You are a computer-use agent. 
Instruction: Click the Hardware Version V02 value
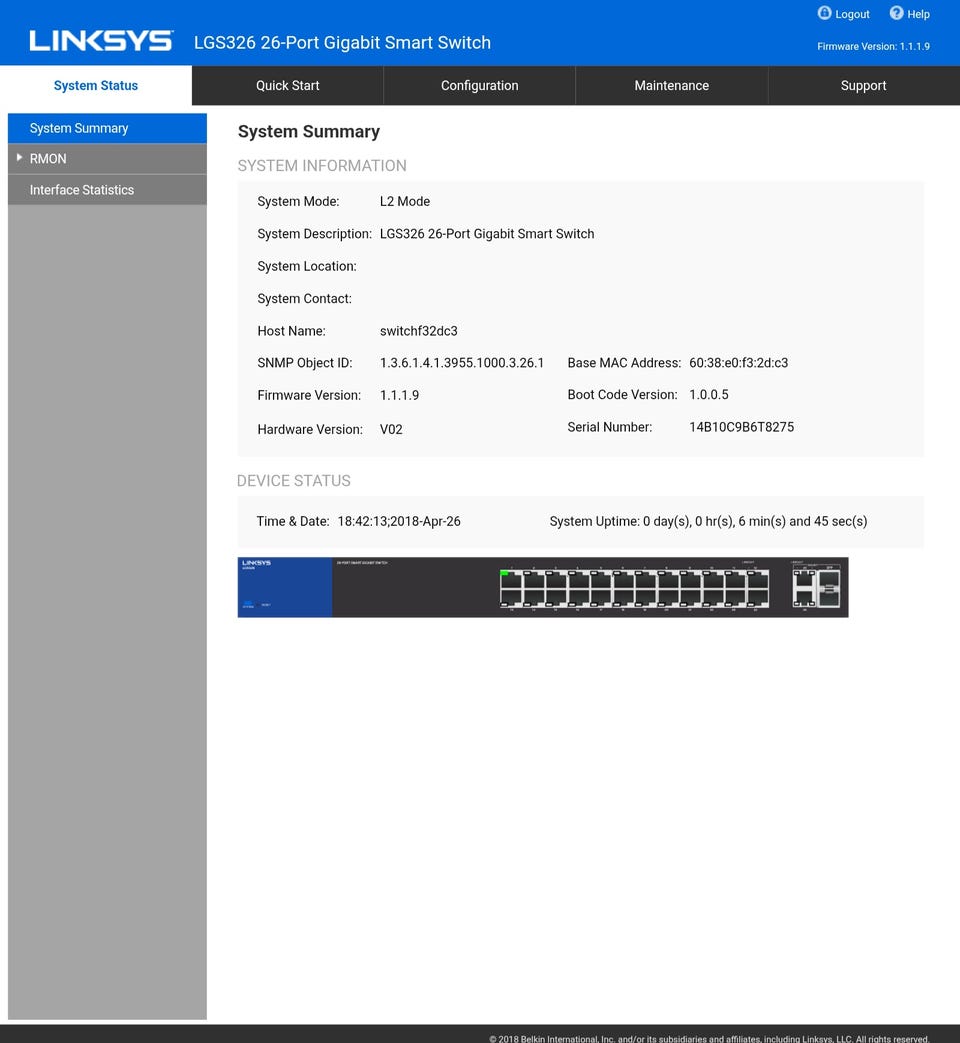[x=391, y=429]
